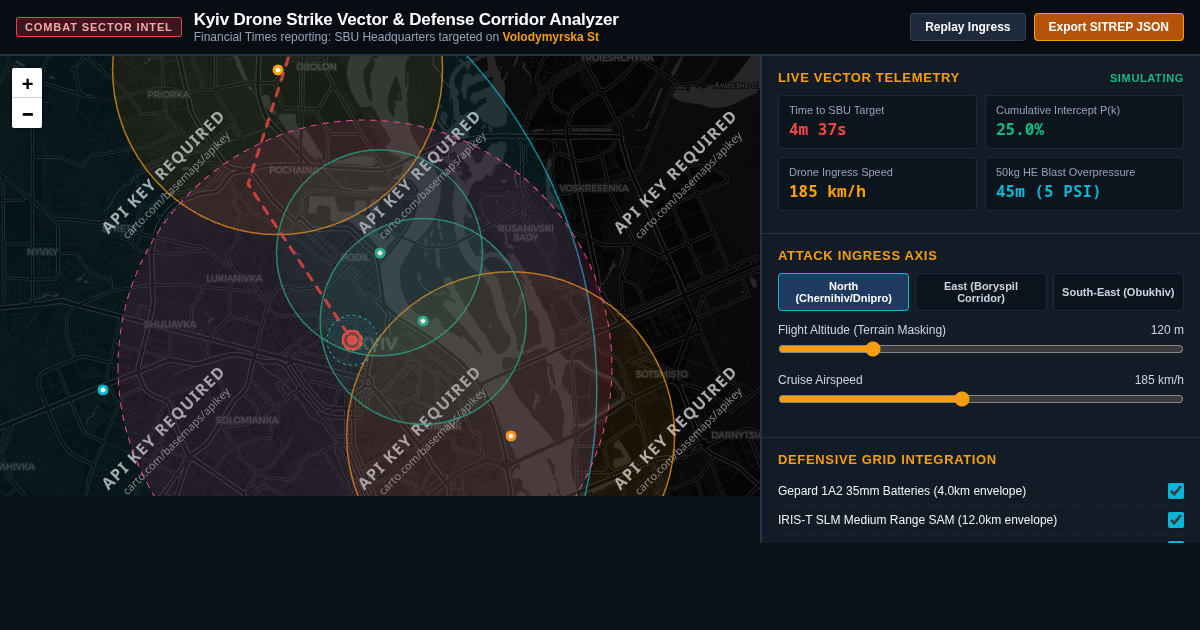The image size is (1200, 630).
Task: Click the 185 km/h airspeed readout
Action: pos(1159,380)
